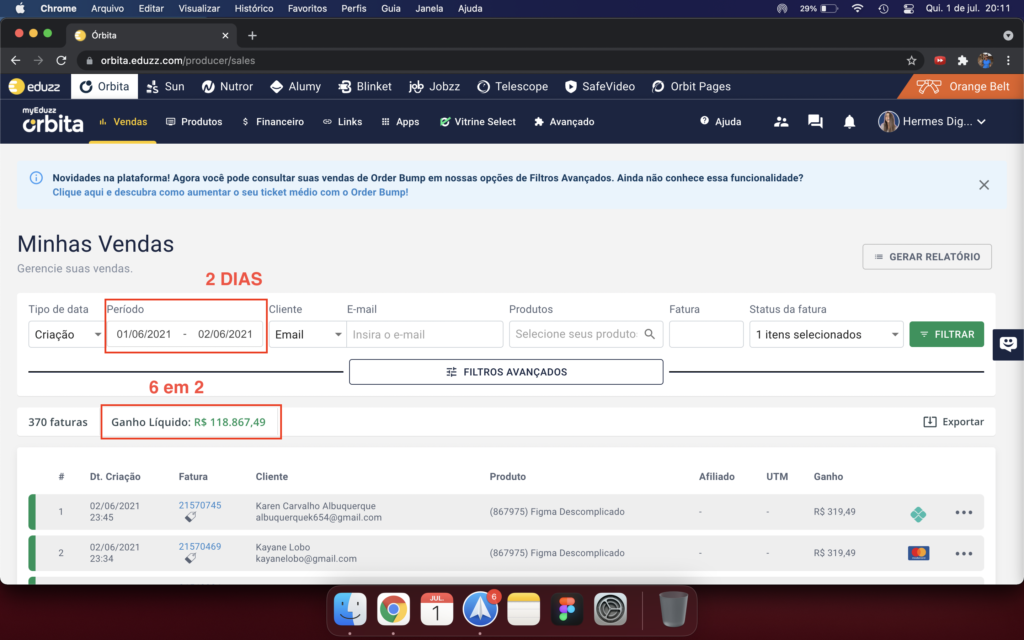Bookmark this page with the star icon
Image resolution: width=1024 pixels, height=640 pixels.
[x=911, y=60]
